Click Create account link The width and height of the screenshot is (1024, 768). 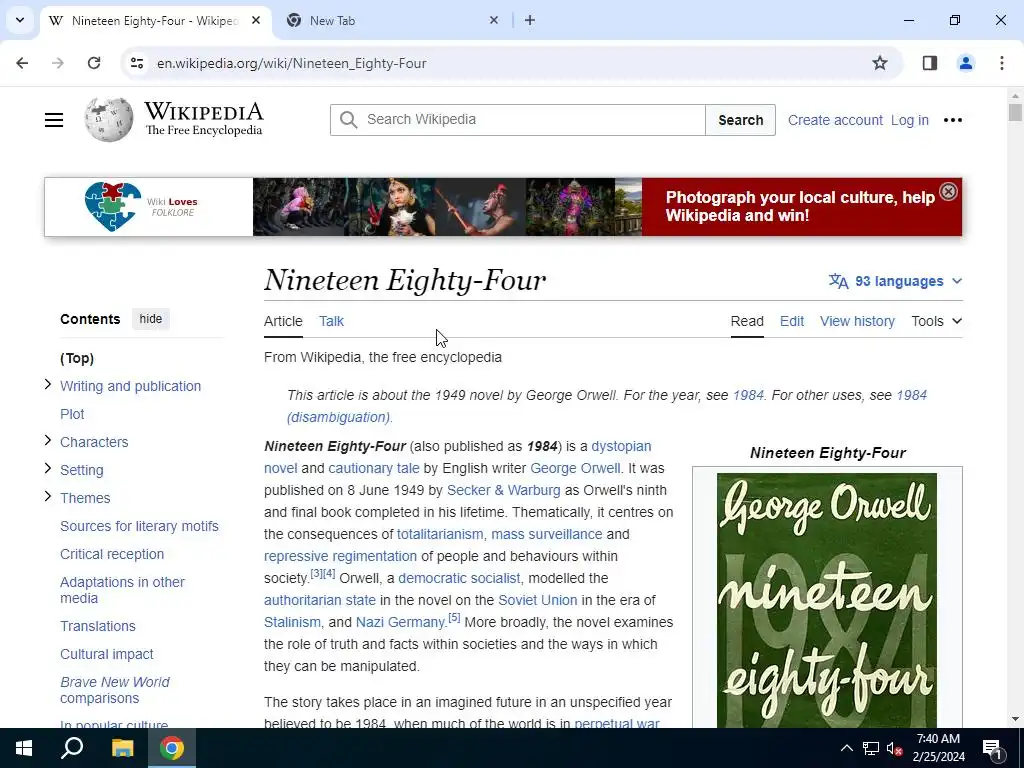point(835,120)
